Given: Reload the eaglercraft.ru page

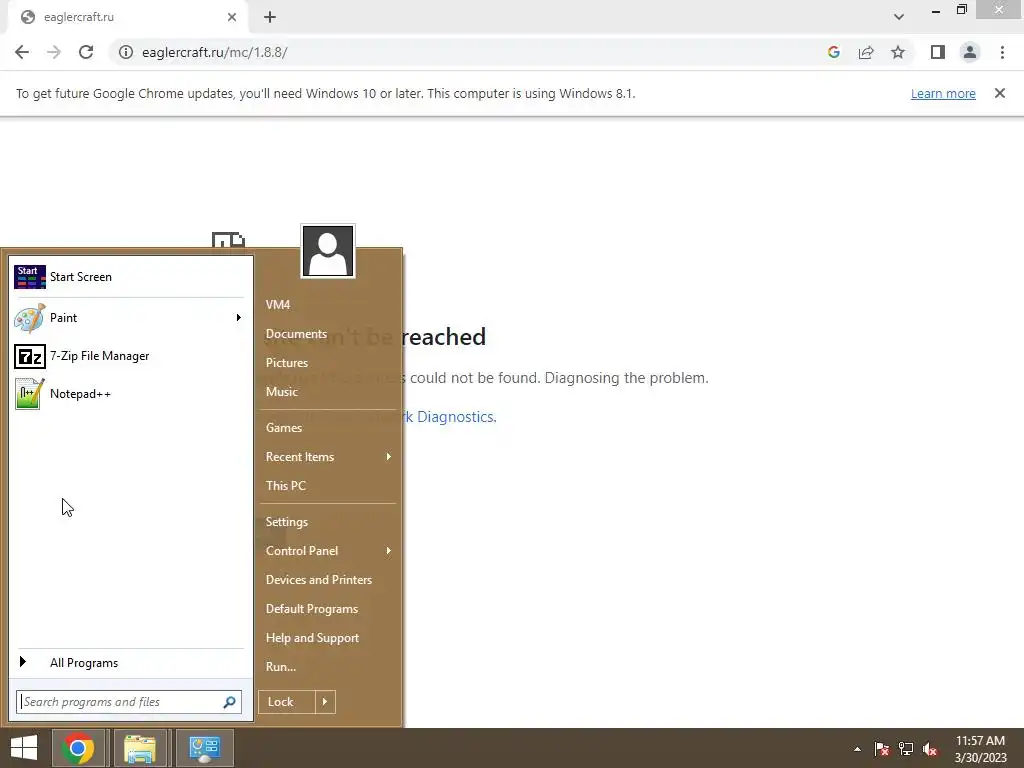Looking at the screenshot, I should point(86,52).
